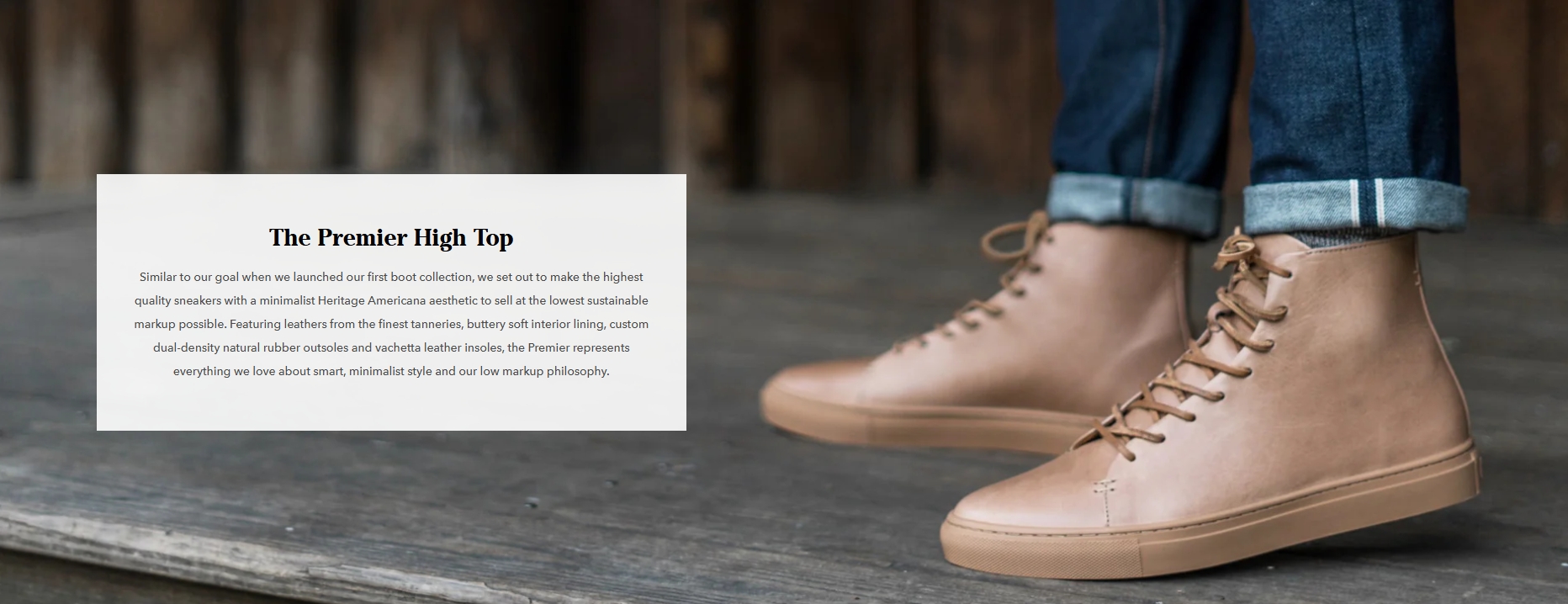The width and height of the screenshot is (1568, 604).
Task: Click the phrase "vachetta leather insoles"
Action: coord(438,347)
